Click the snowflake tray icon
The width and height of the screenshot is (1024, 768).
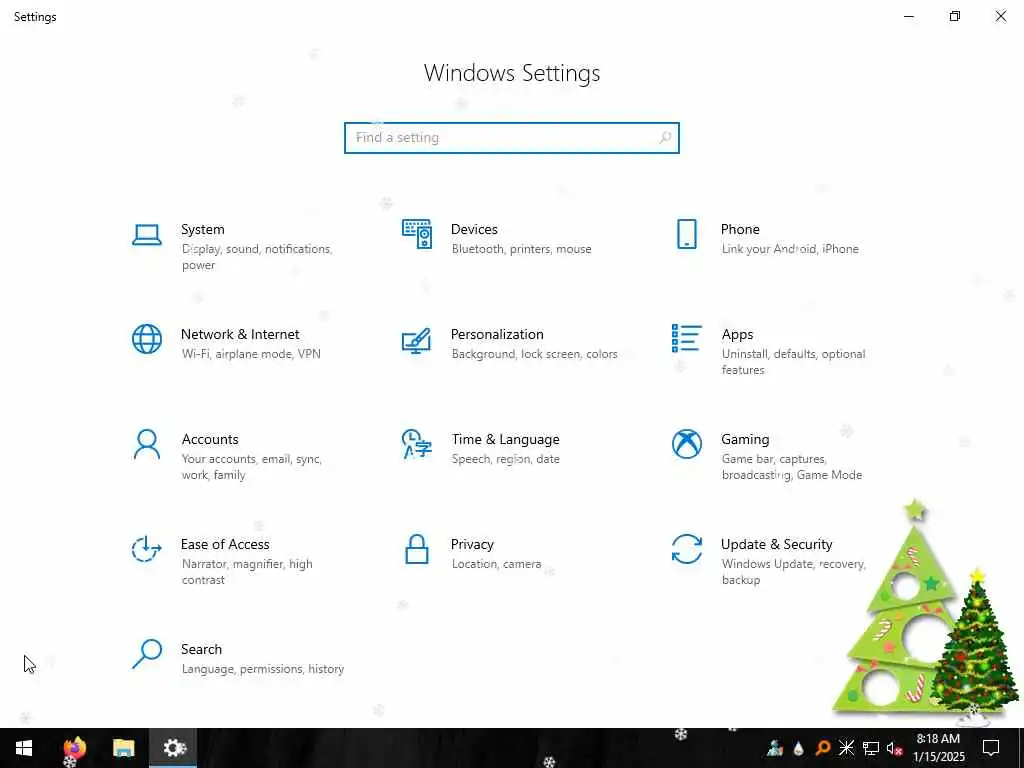pyautogui.click(x=846, y=748)
